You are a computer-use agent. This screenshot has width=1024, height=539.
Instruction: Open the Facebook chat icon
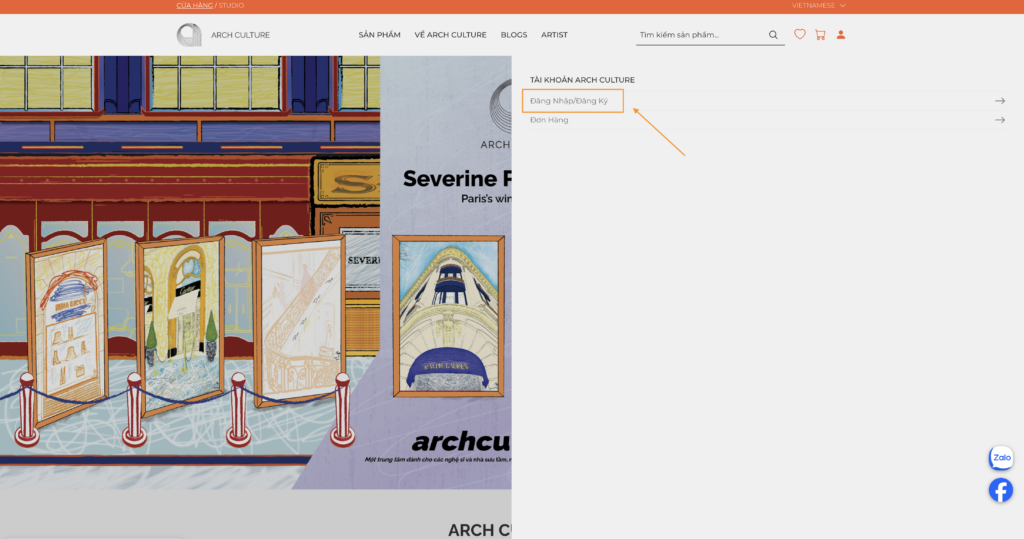tap(1000, 490)
